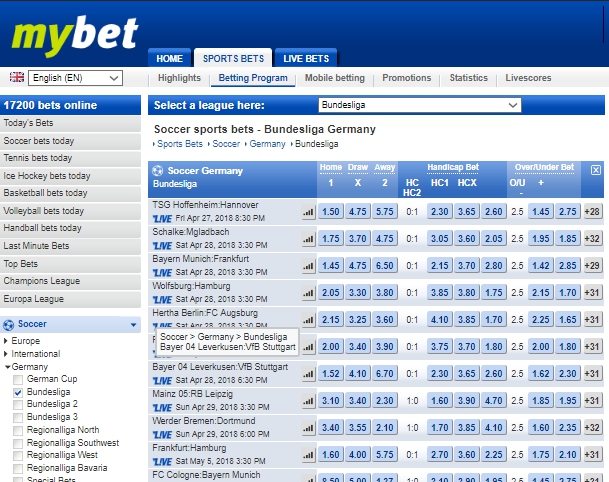Select over odds 1.85 for Mainz 05:RB Leipzig

coord(541,400)
